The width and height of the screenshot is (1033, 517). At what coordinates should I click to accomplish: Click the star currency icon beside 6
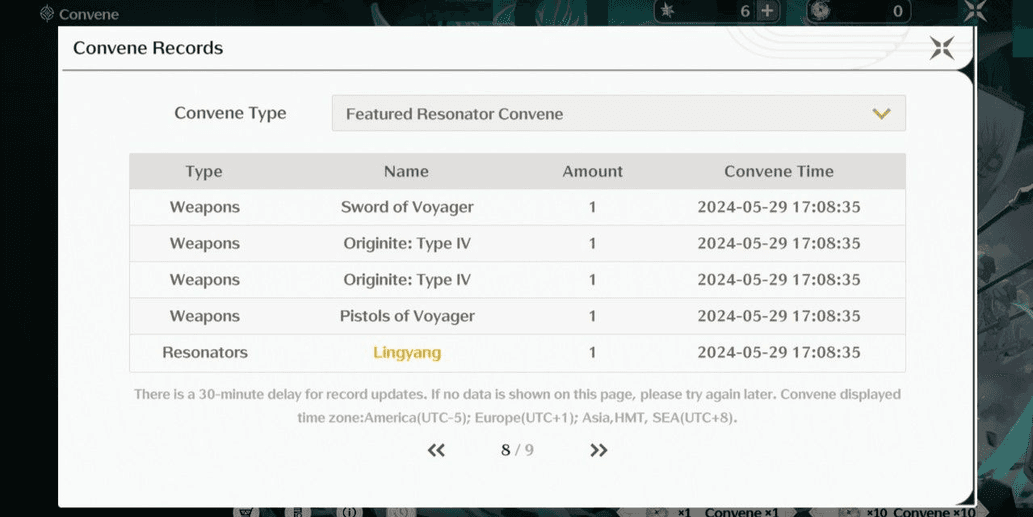coord(667,11)
